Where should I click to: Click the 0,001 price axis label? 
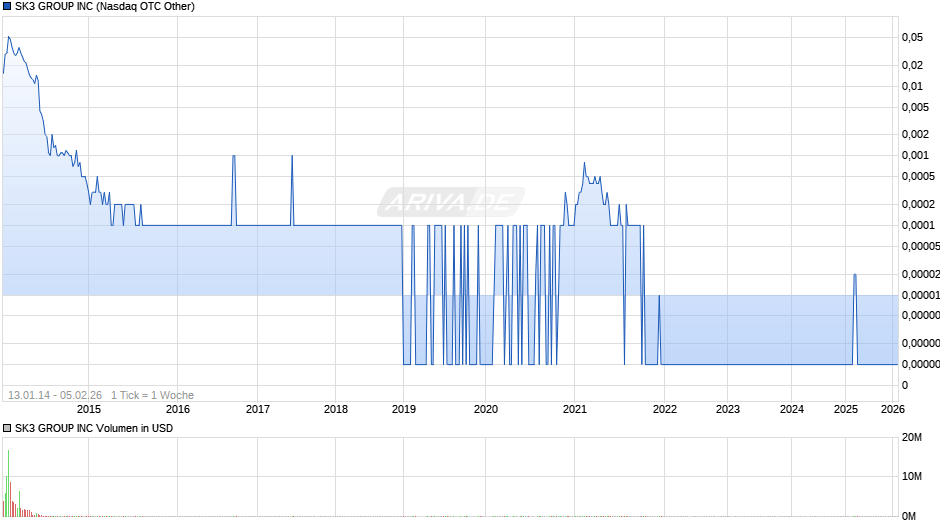[x=915, y=155]
